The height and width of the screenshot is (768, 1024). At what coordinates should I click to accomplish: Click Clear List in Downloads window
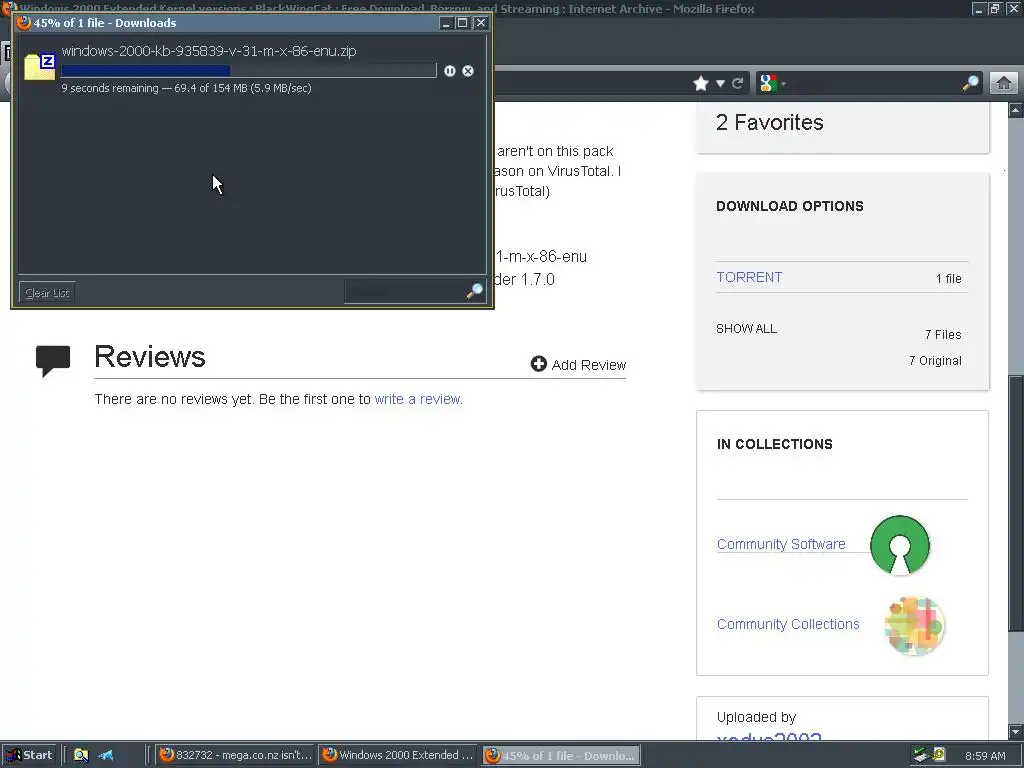(x=47, y=293)
